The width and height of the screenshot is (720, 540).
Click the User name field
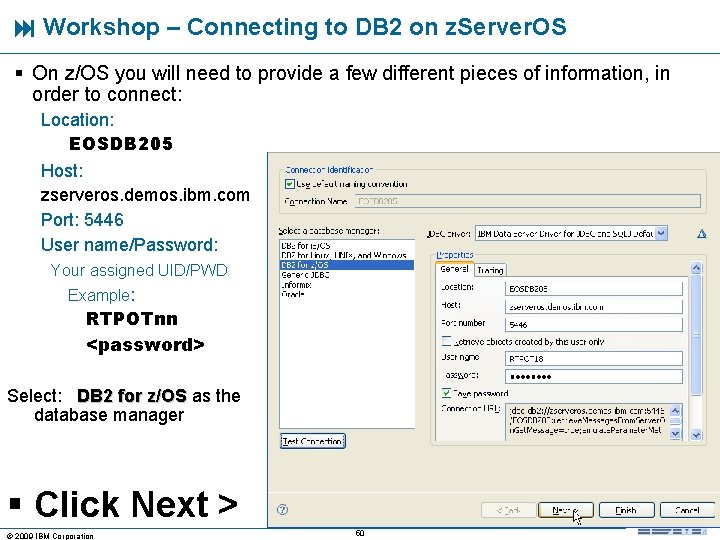point(593,358)
